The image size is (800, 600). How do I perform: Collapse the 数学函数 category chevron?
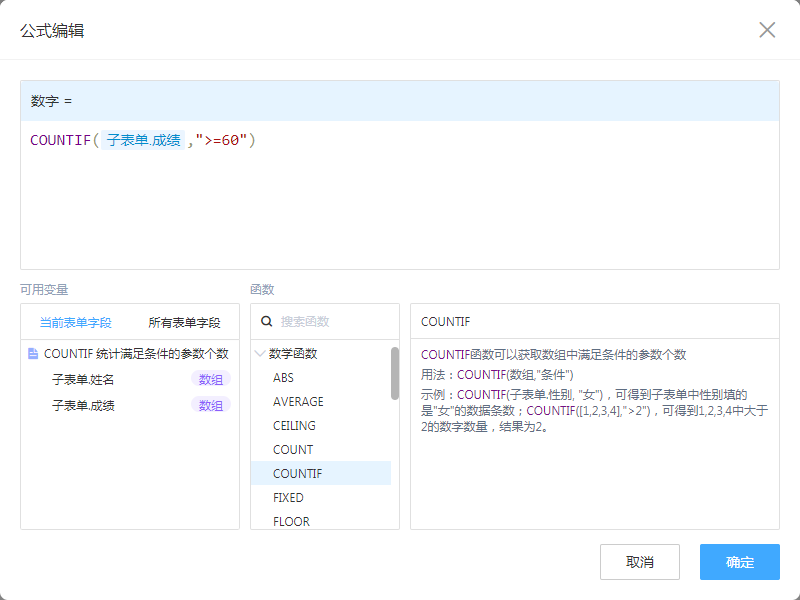tap(260, 353)
